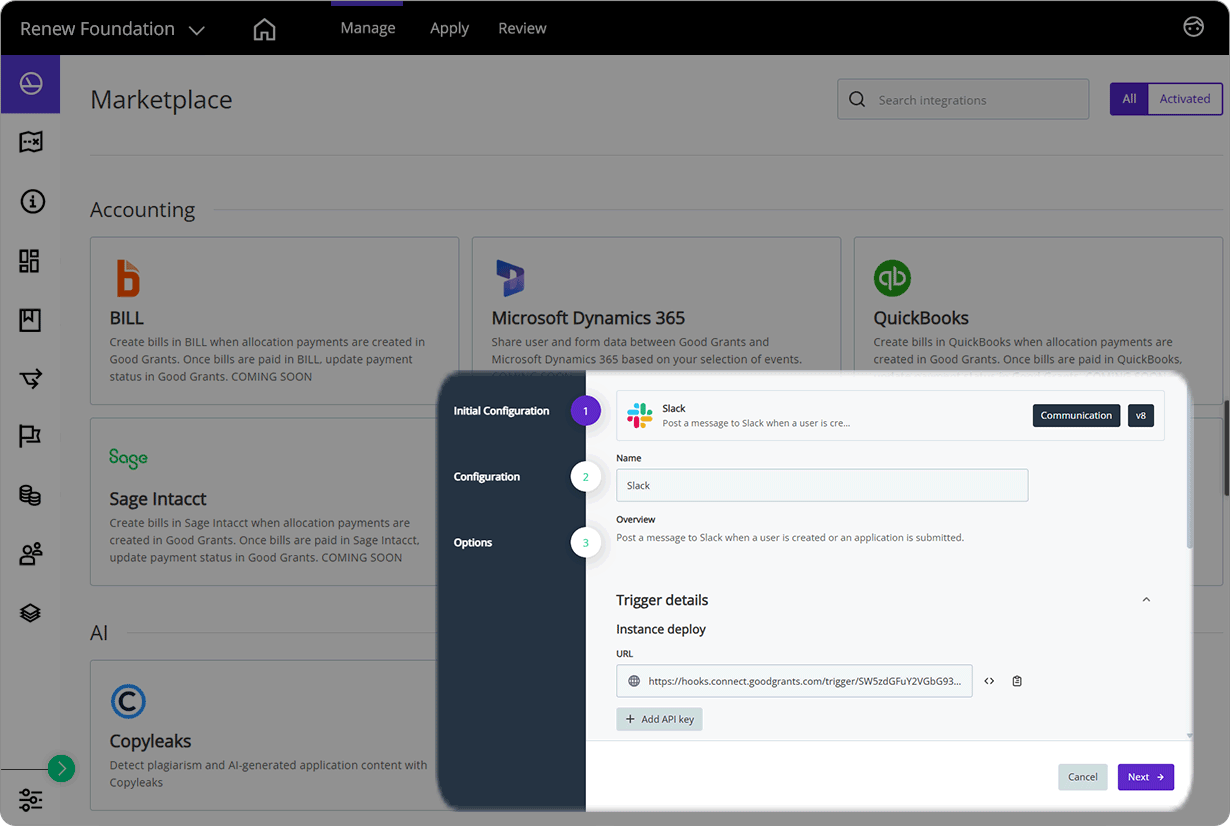The height and width of the screenshot is (828, 1230).
Task: Switch to the Manage tab
Action: tap(367, 28)
